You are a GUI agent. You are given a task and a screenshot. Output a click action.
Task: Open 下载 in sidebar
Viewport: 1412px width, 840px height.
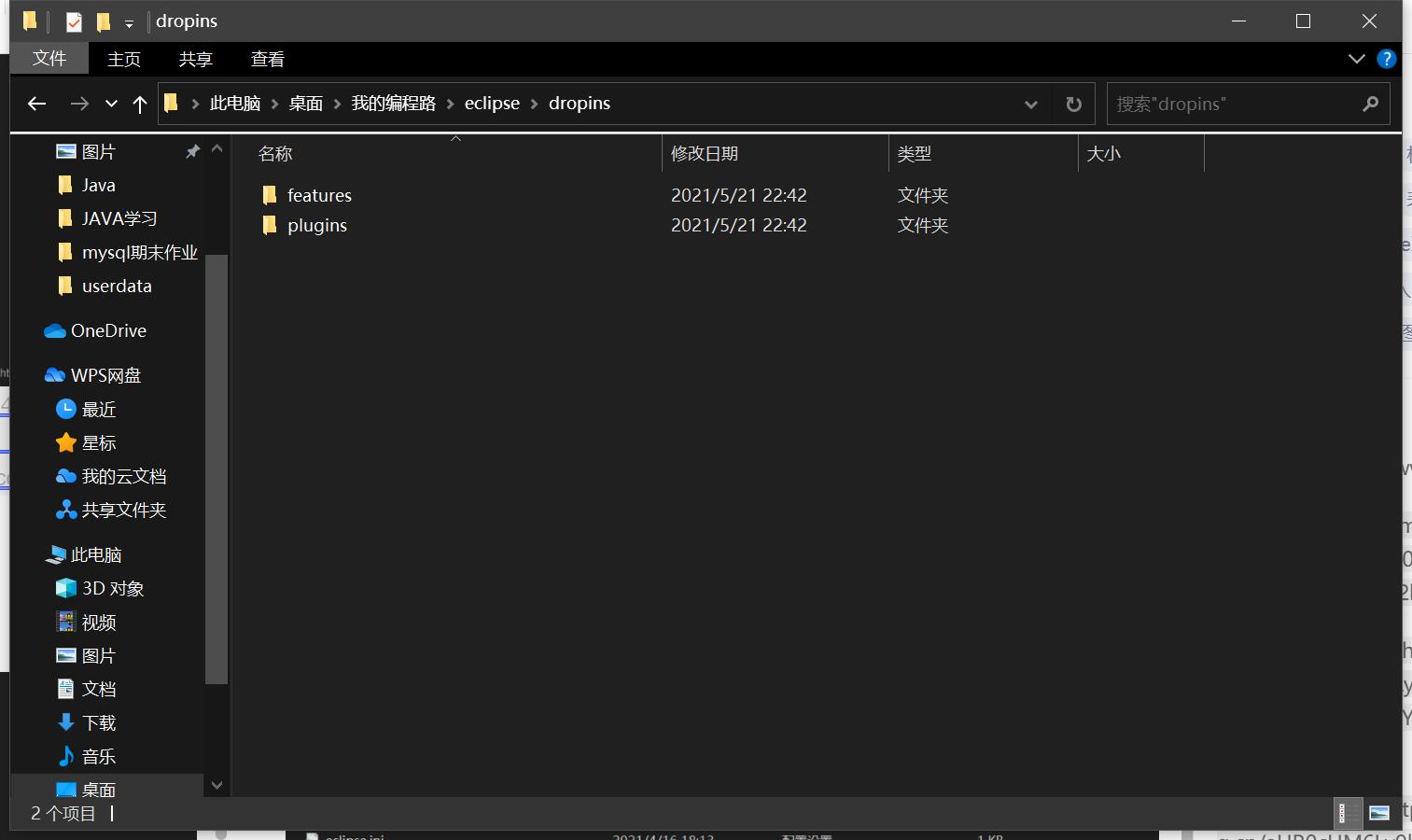(x=99, y=722)
